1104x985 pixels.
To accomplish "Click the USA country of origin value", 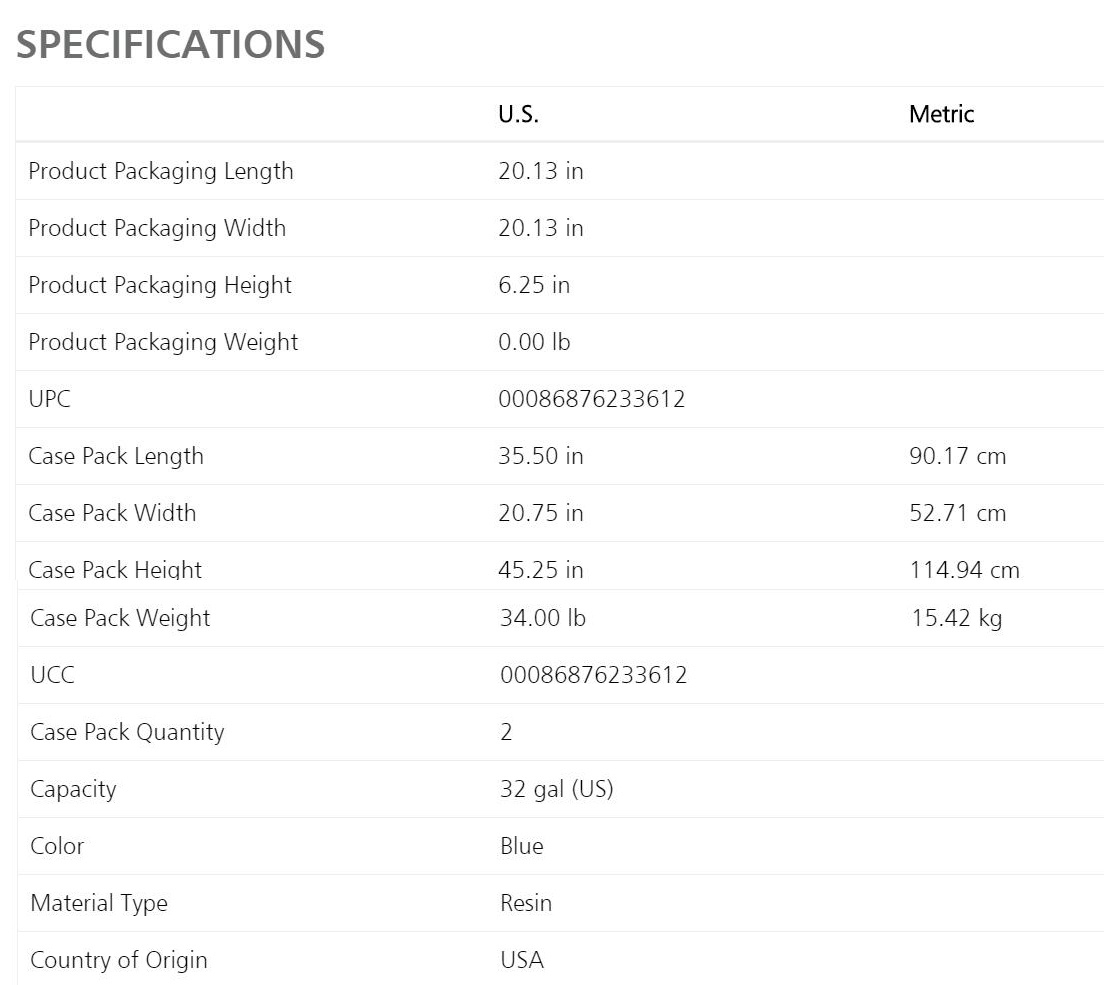I will pos(522,960).
